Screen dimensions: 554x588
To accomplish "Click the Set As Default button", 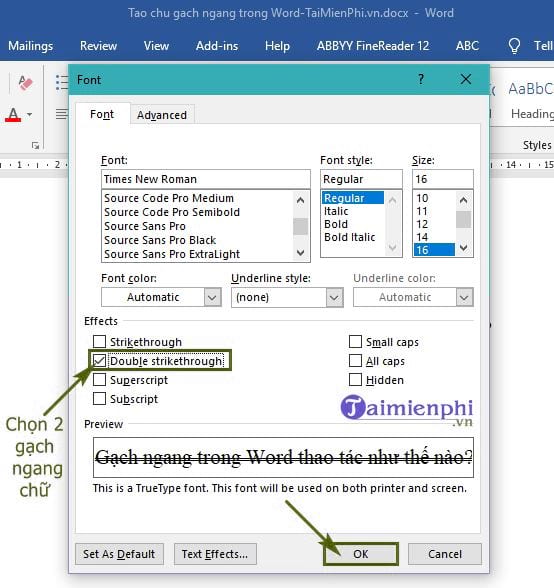I will tap(119, 554).
